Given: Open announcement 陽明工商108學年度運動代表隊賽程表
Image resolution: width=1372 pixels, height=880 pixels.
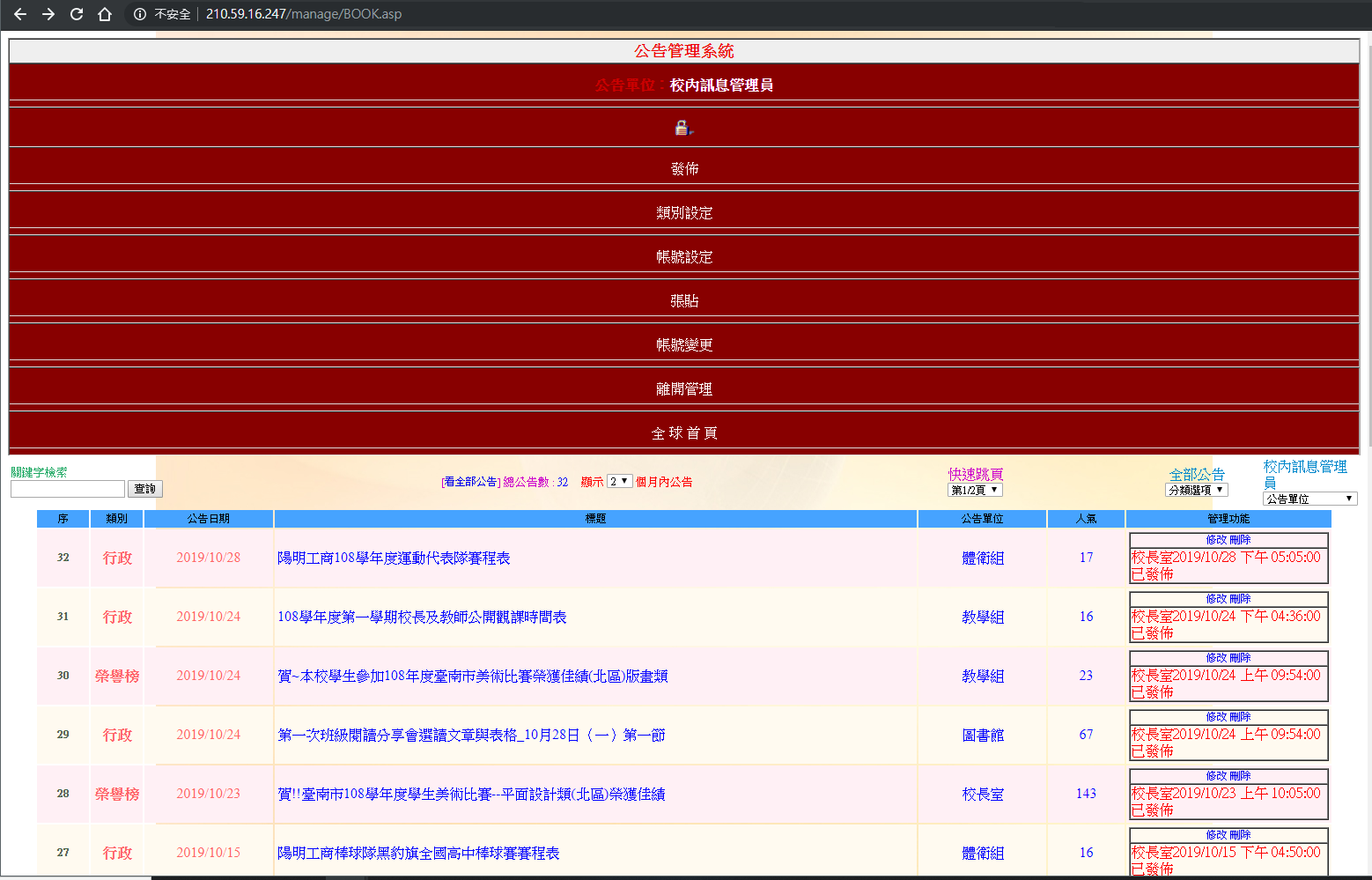Looking at the screenshot, I should click(394, 558).
